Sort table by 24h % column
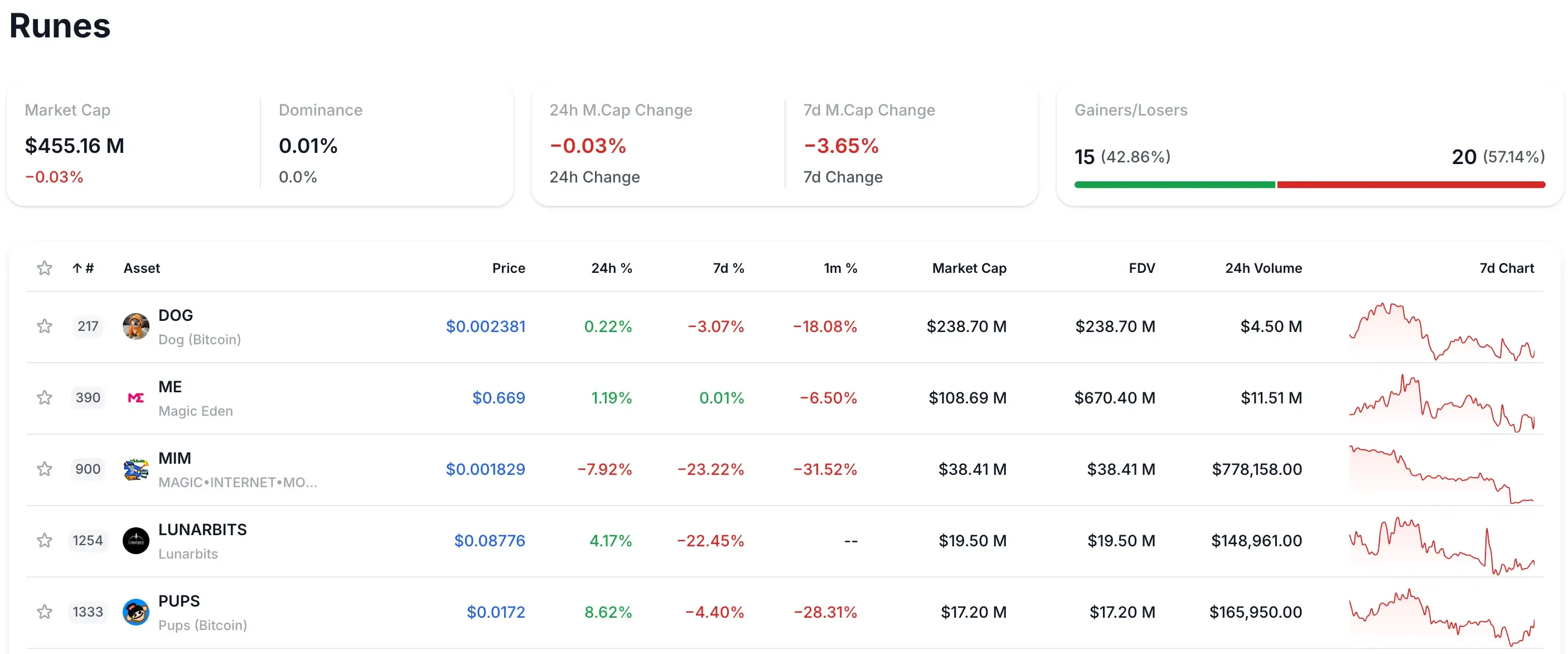Image resolution: width=1568 pixels, height=654 pixels. click(x=611, y=268)
